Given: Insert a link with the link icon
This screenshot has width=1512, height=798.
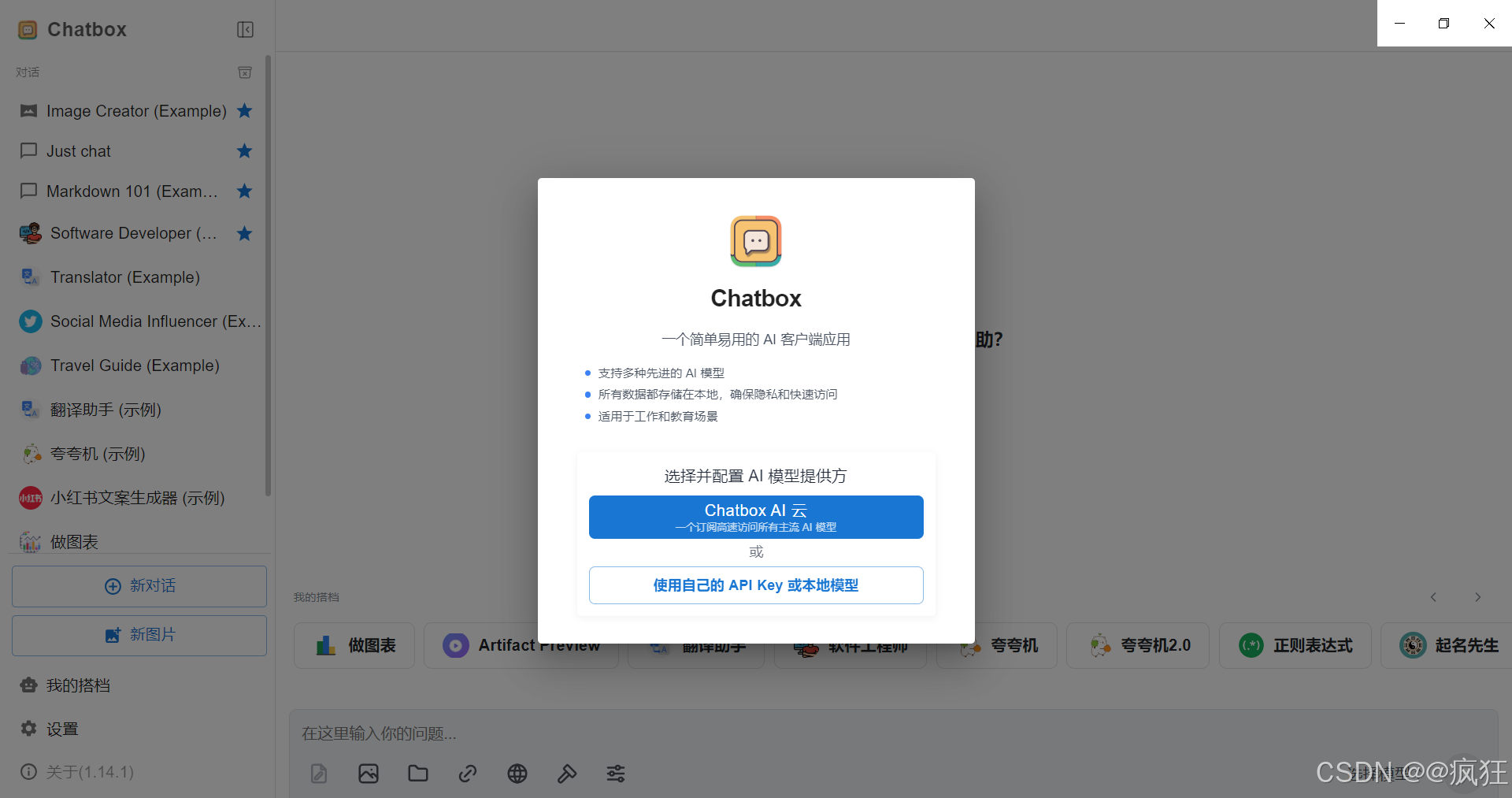Looking at the screenshot, I should coord(467,773).
